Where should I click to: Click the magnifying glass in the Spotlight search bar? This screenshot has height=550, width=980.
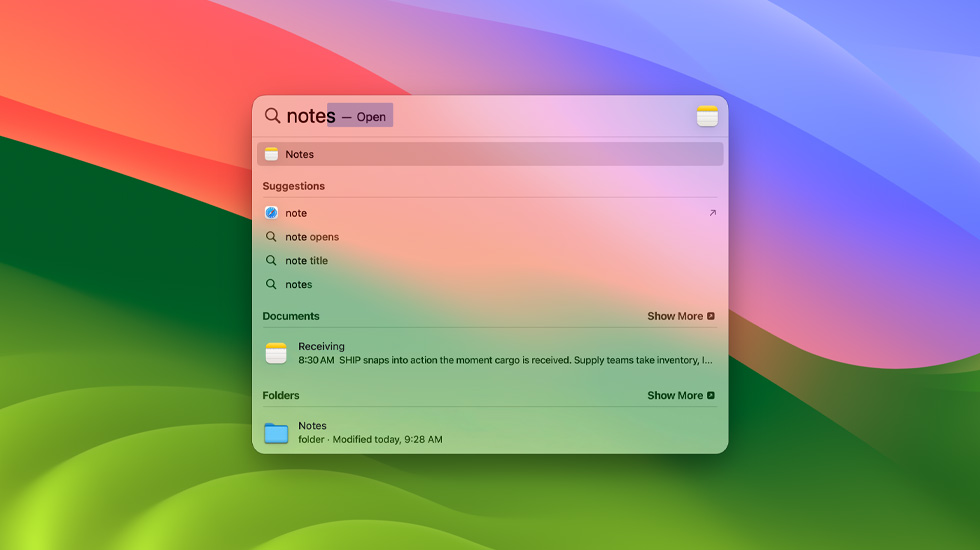272,116
